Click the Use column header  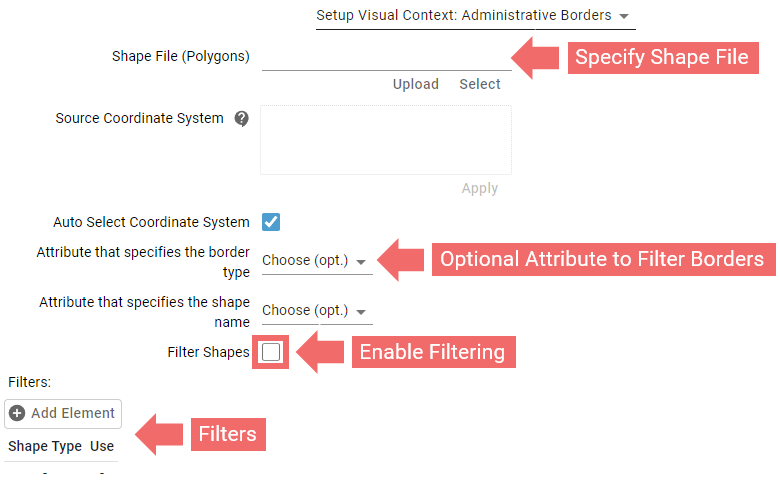(x=102, y=446)
